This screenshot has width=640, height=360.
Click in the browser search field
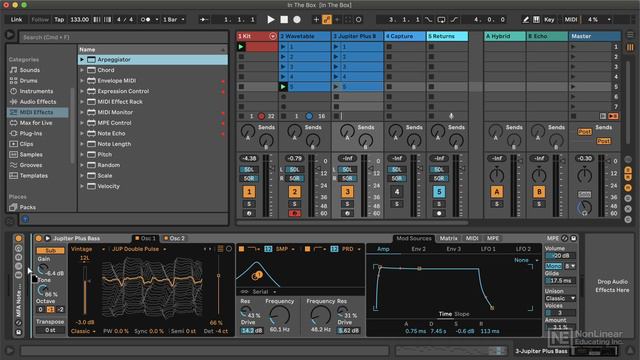pyautogui.click(x=124, y=37)
